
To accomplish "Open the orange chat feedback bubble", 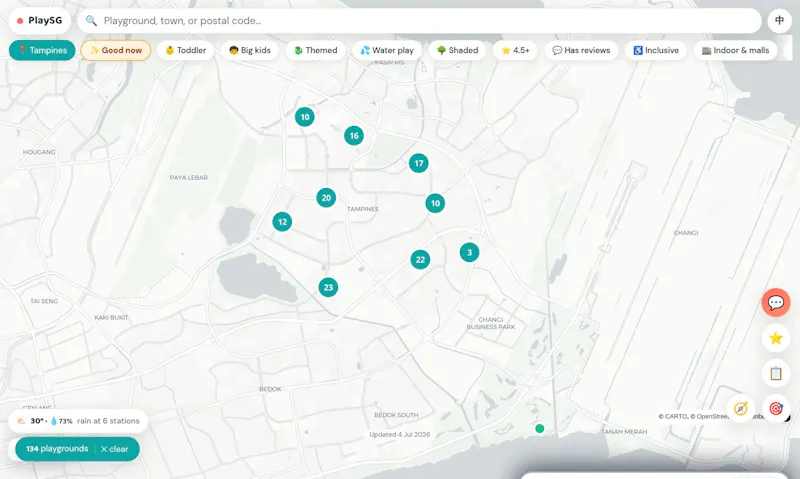I will [x=776, y=302].
